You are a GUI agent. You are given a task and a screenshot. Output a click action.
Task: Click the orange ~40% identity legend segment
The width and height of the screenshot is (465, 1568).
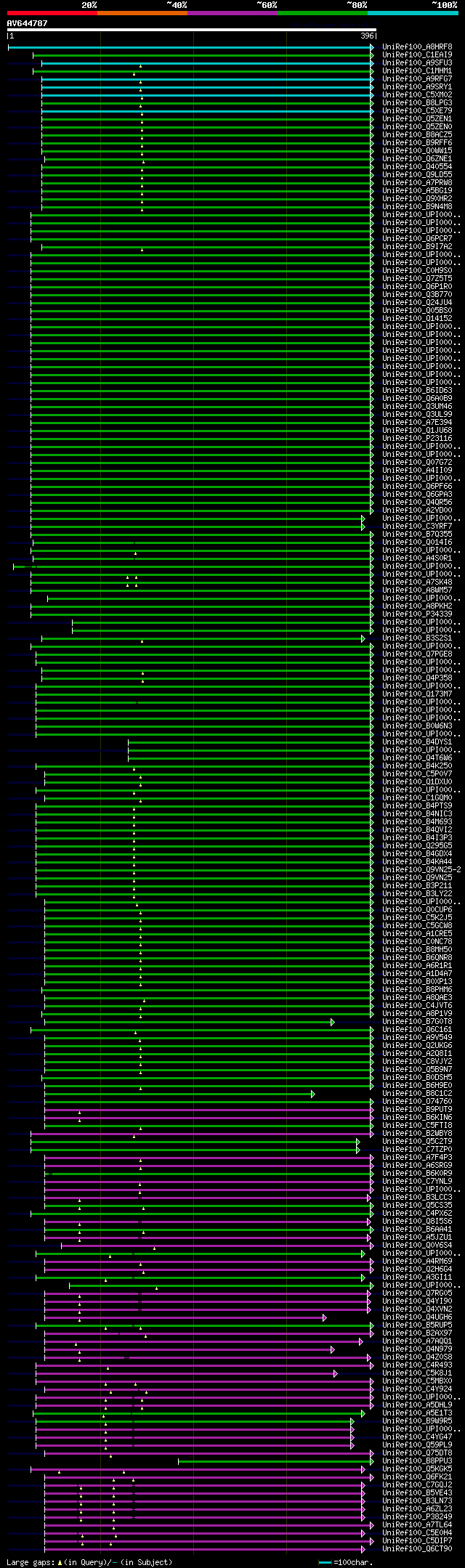pyautogui.click(x=142, y=12)
